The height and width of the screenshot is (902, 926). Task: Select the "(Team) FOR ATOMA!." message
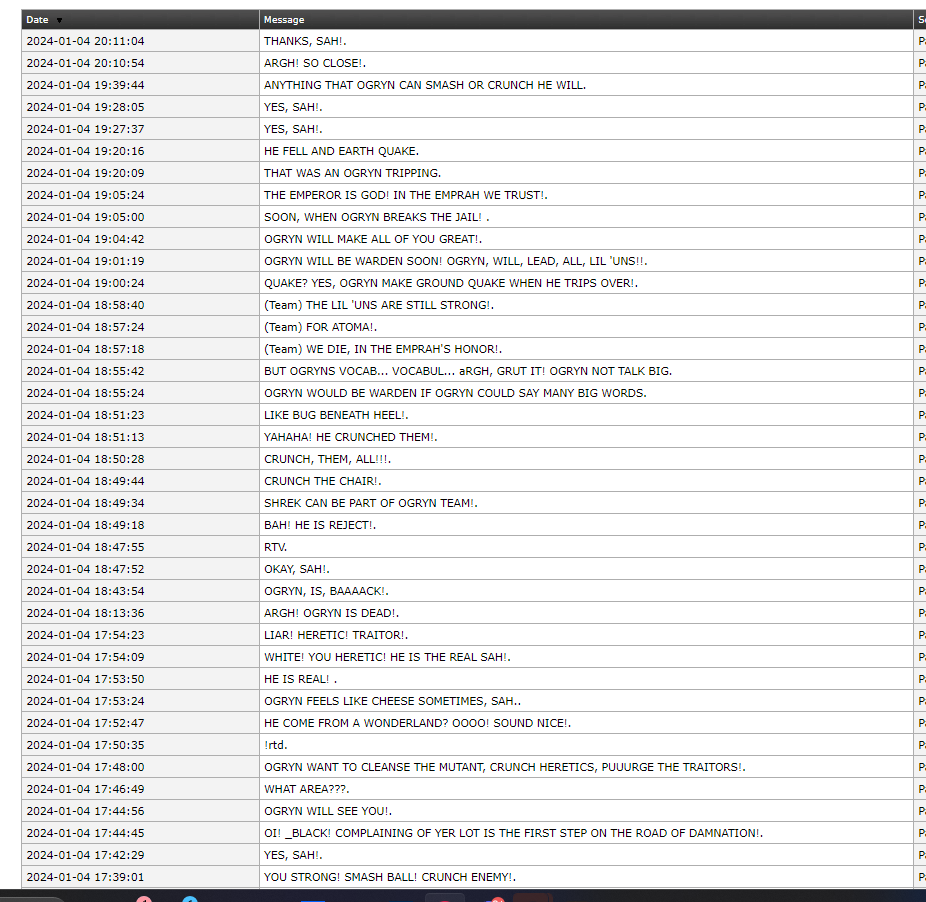point(321,327)
